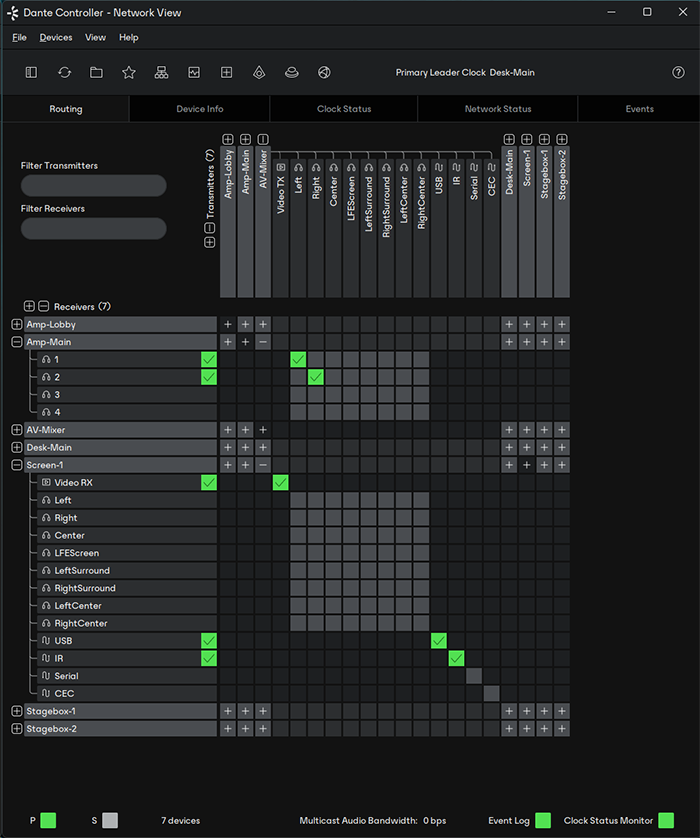Click the round globe toolbar icon
This screenshot has height=838, width=700.
coord(324,72)
